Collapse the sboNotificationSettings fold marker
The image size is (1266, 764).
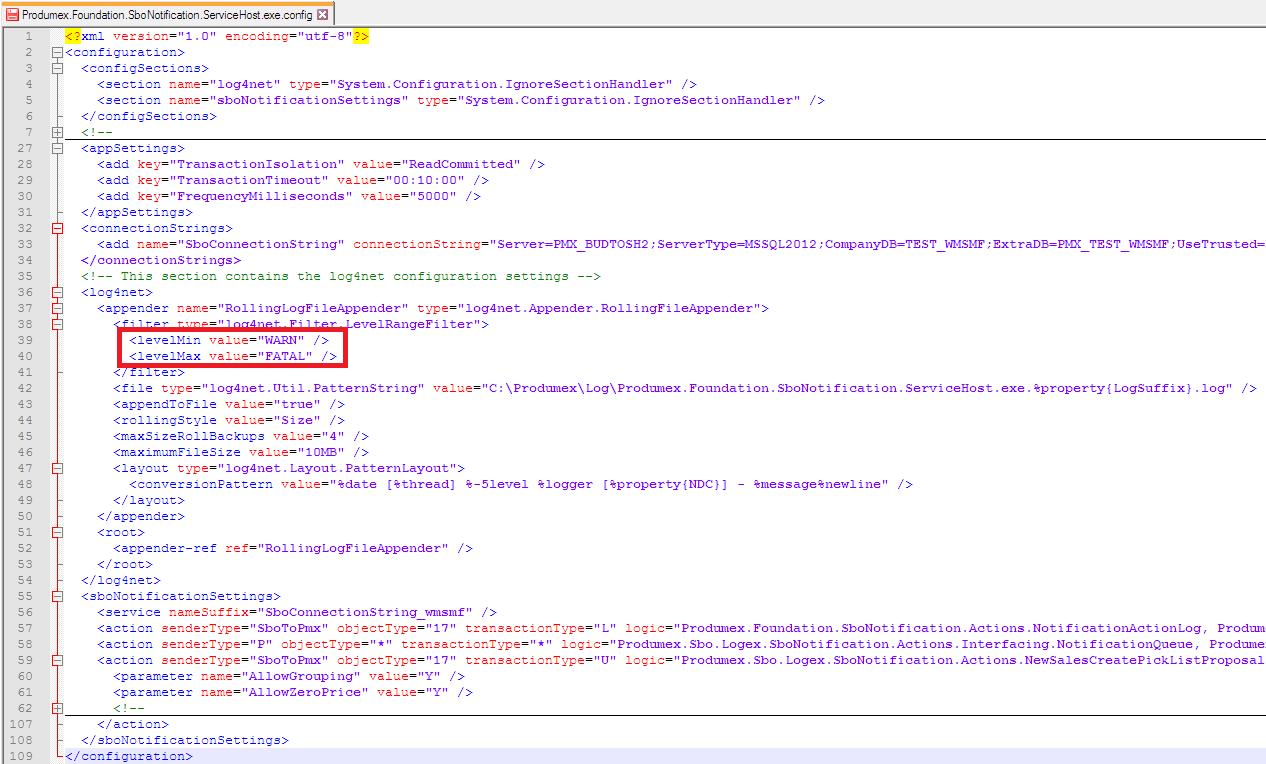57,596
